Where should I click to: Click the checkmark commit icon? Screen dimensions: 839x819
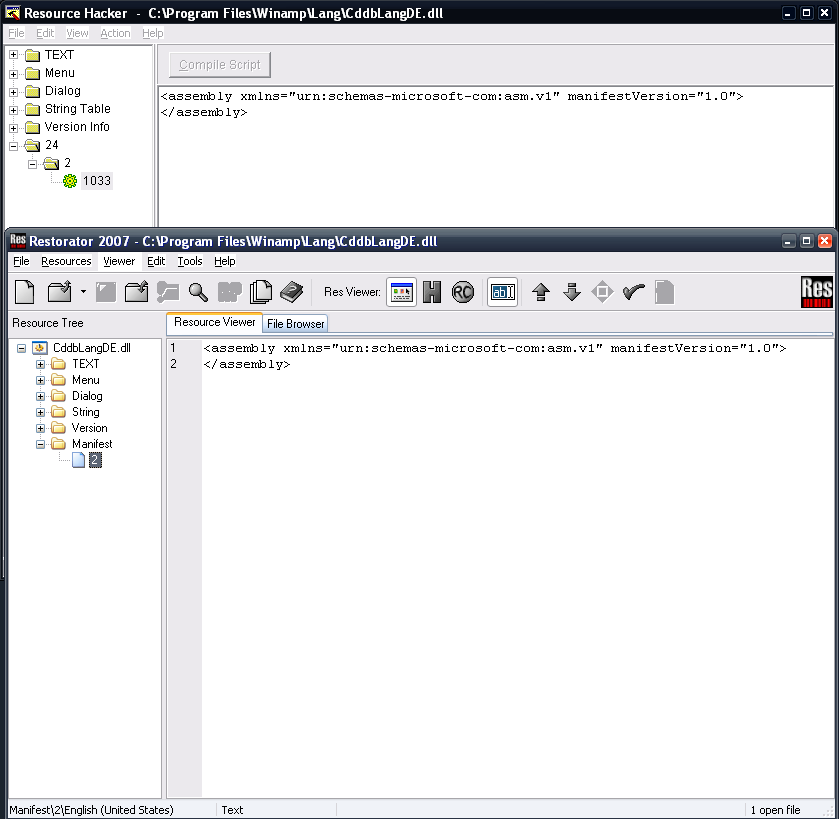point(634,292)
